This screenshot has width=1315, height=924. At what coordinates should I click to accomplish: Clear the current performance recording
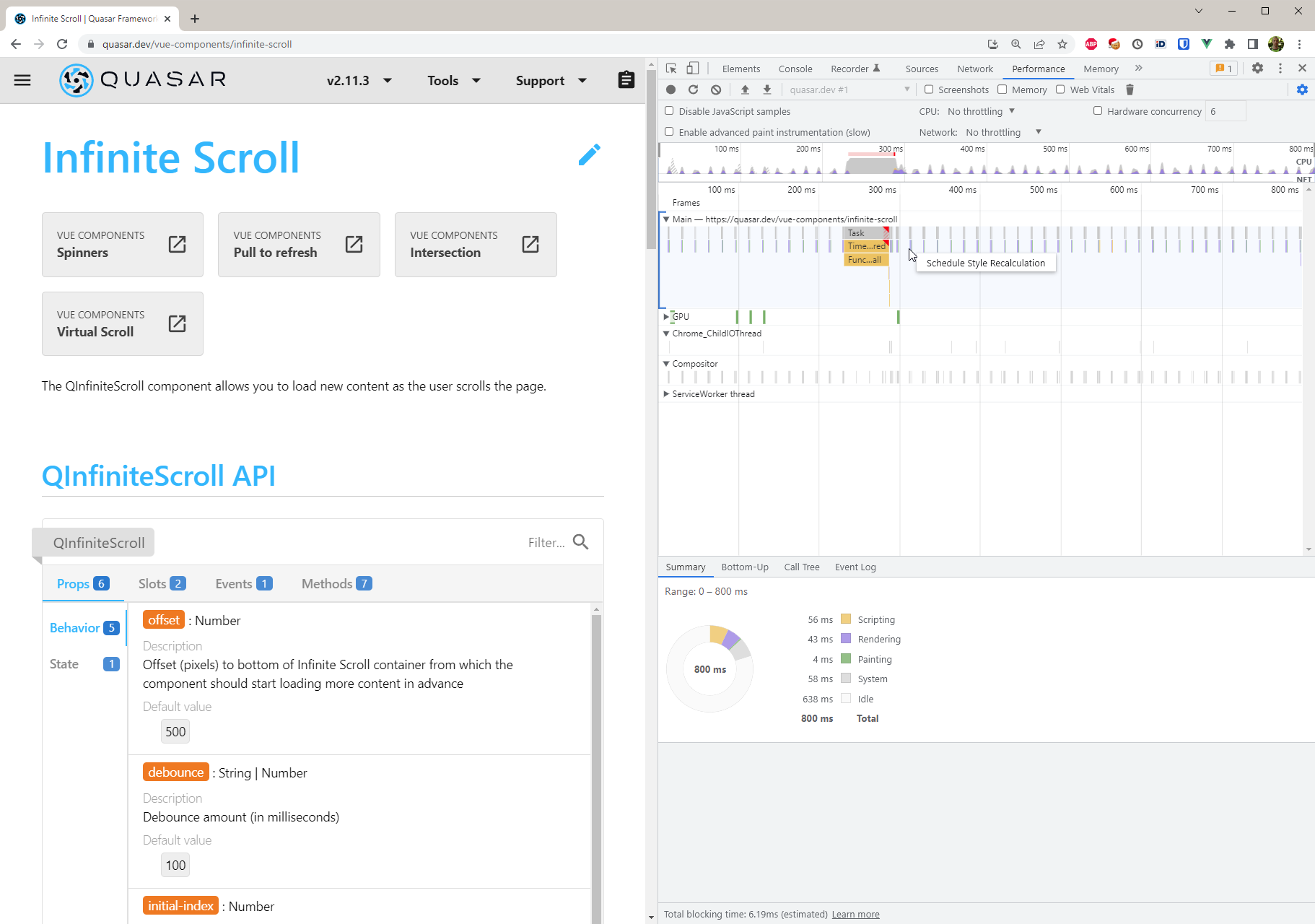click(715, 90)
